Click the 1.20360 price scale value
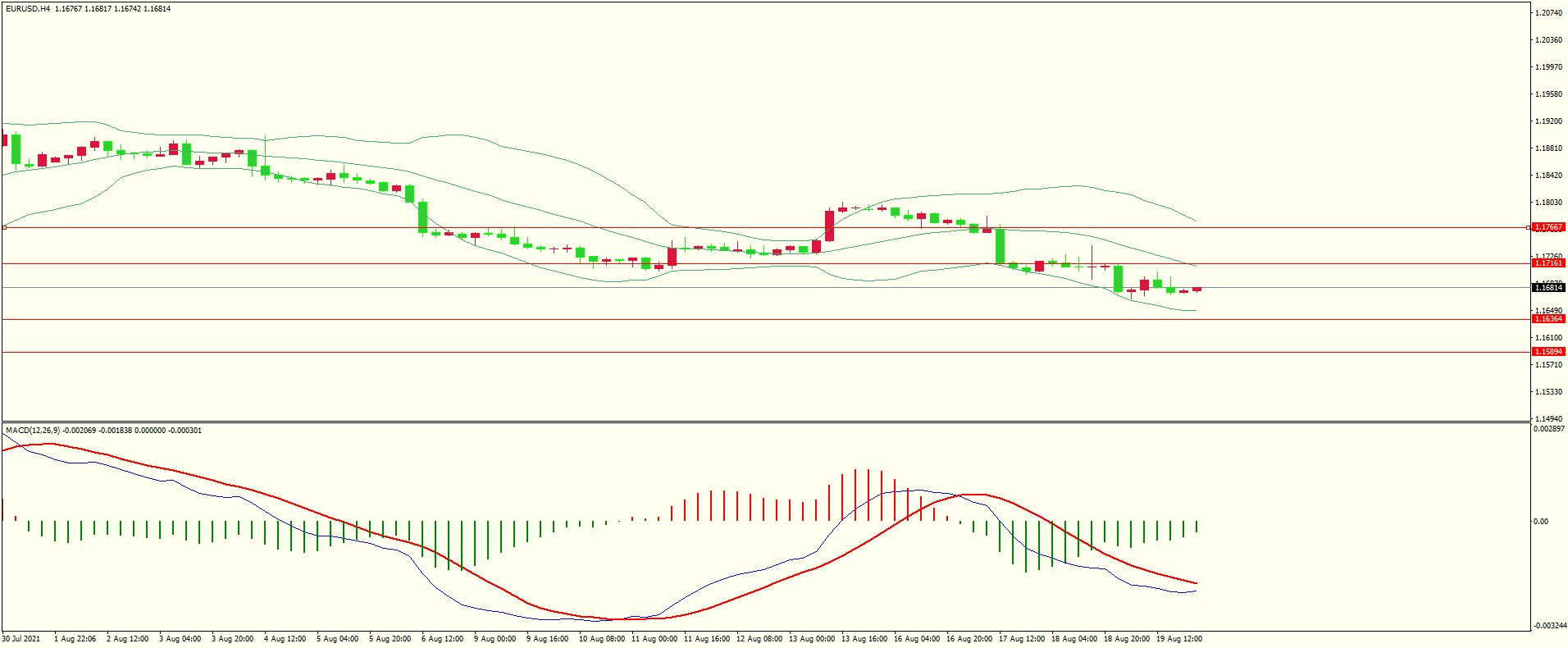Screen dimensions: 1568x648 (1548, 40)
